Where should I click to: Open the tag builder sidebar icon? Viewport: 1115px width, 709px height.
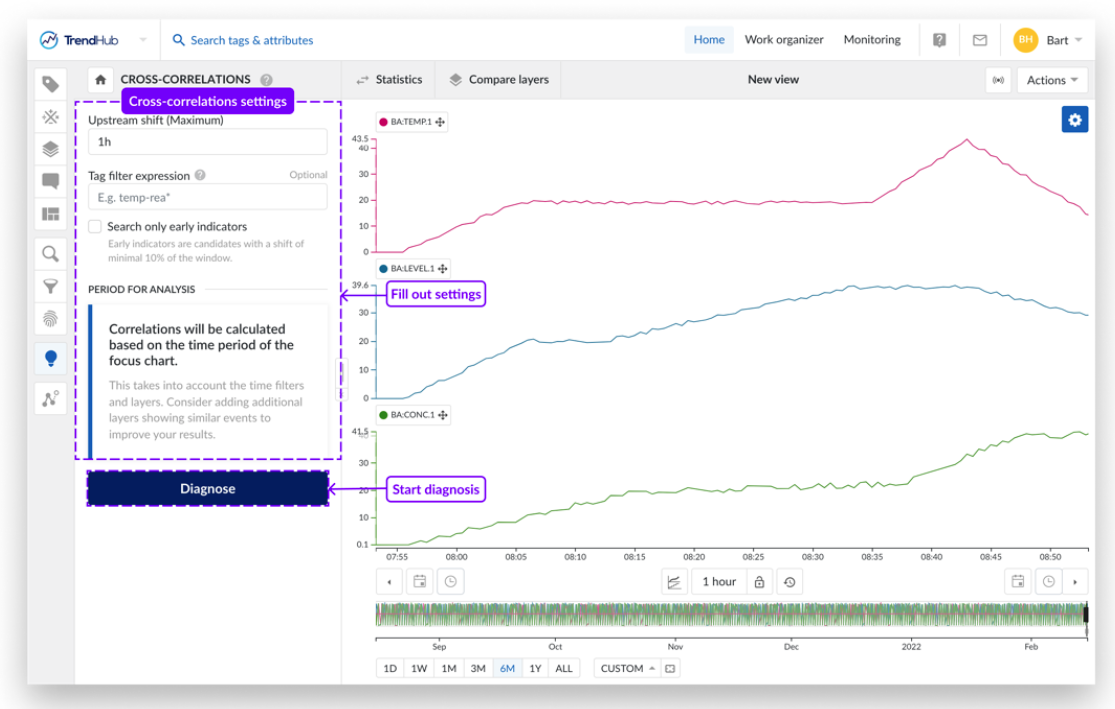(x=50, y=85)
